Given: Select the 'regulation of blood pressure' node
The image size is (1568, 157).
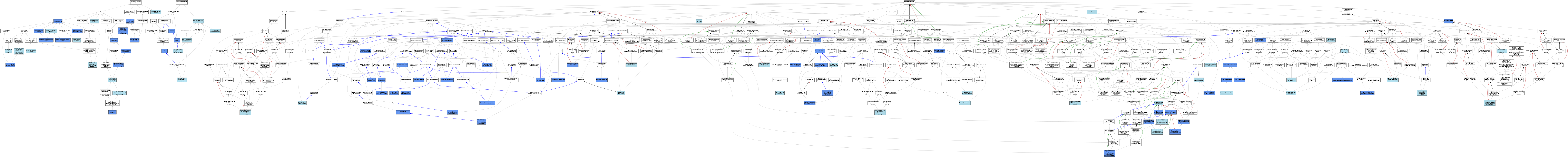Looking at the screenshot, I should click(x=834, y=65).
